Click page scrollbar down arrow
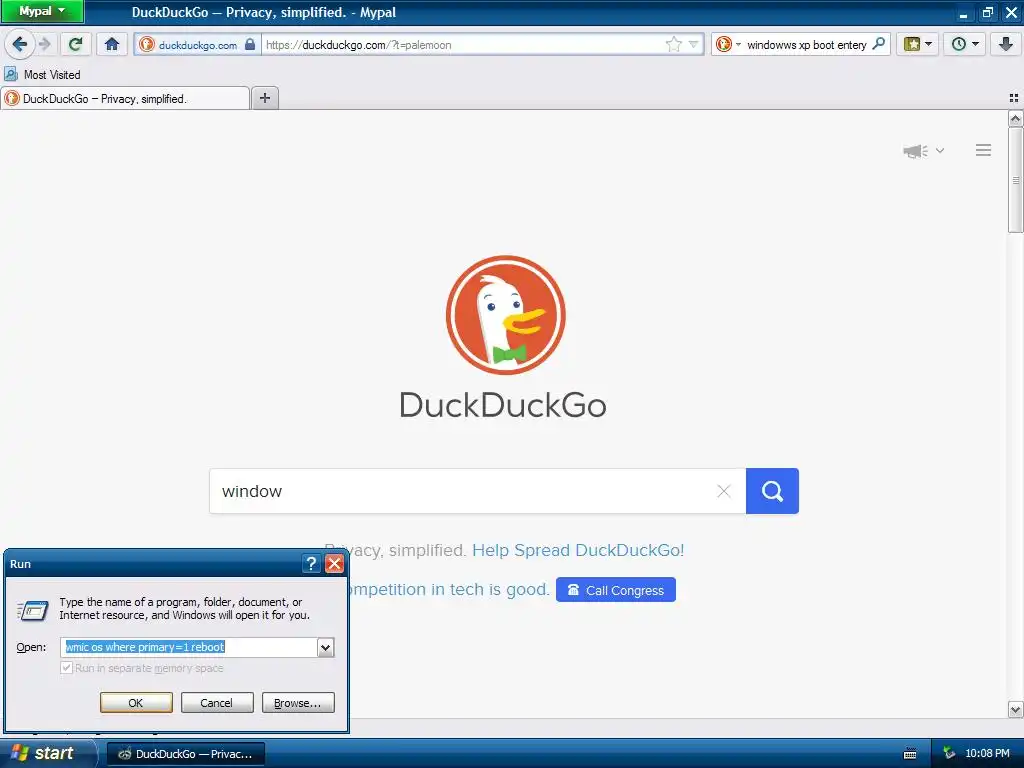This screenshot has height=768, width=1024. 1015,709
